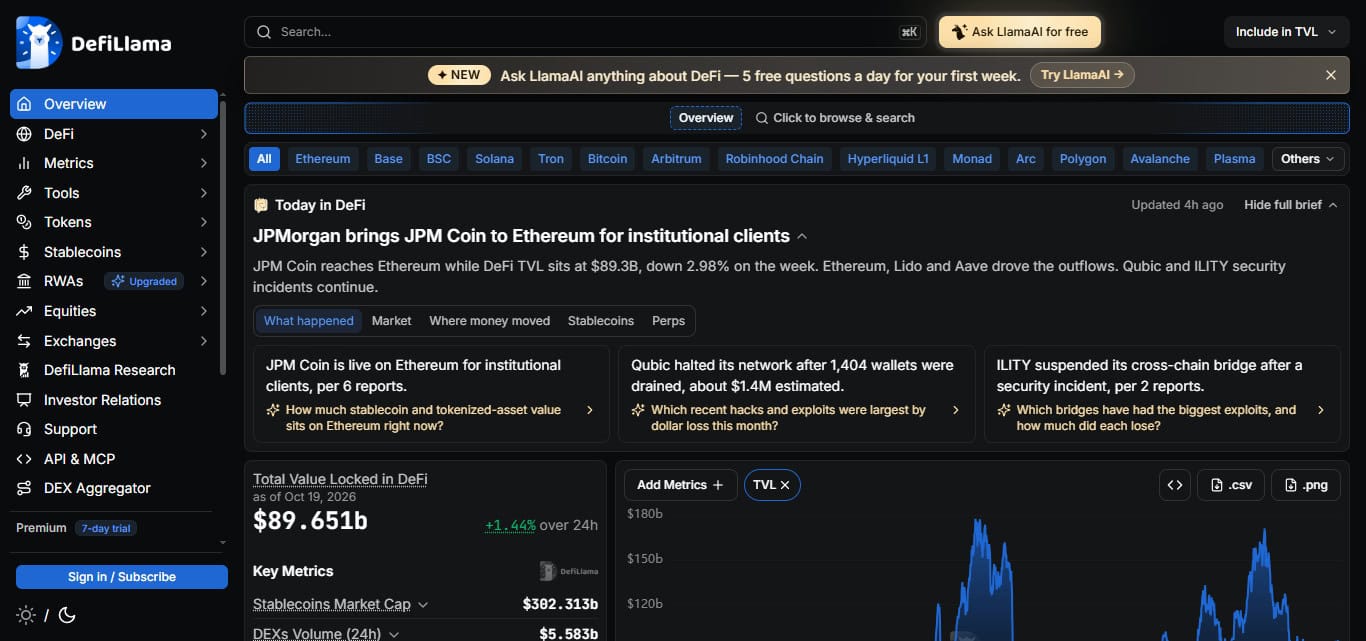This screenshot has width=1366, height=641.
Task: Filter by the Solana chain
Action: pyautogui.click(x=494, y=159)
